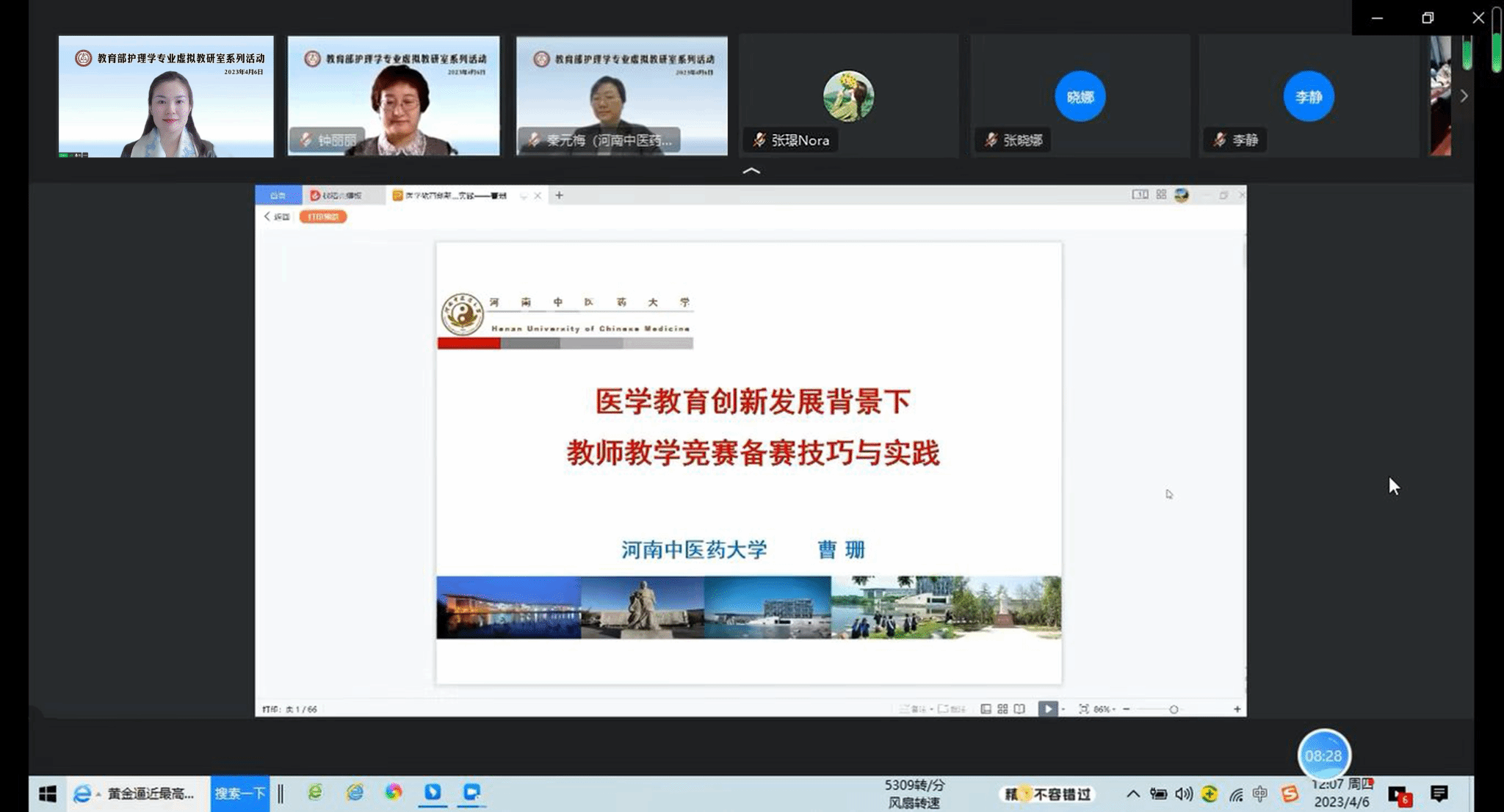Open the volume speaker tray icon
The image size is (1504, 812).
[1183, 794]
